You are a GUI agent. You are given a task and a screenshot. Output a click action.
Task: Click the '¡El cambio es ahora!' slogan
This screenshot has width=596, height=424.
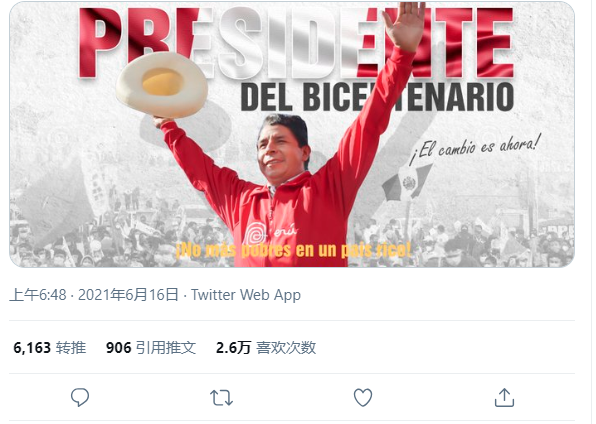pyautogui.click(x=474, y=148)
